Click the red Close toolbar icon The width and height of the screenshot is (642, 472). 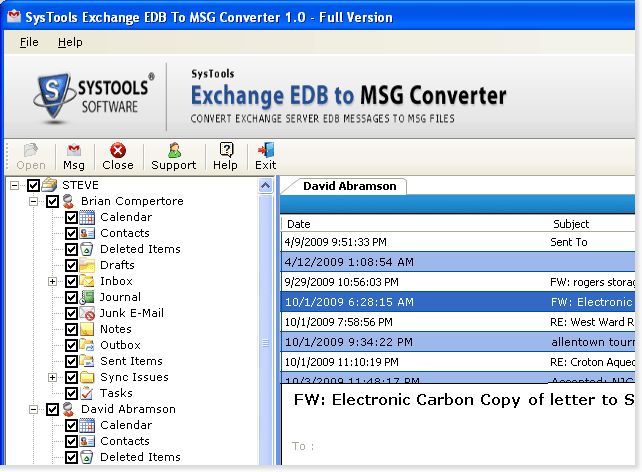(117, 157)
